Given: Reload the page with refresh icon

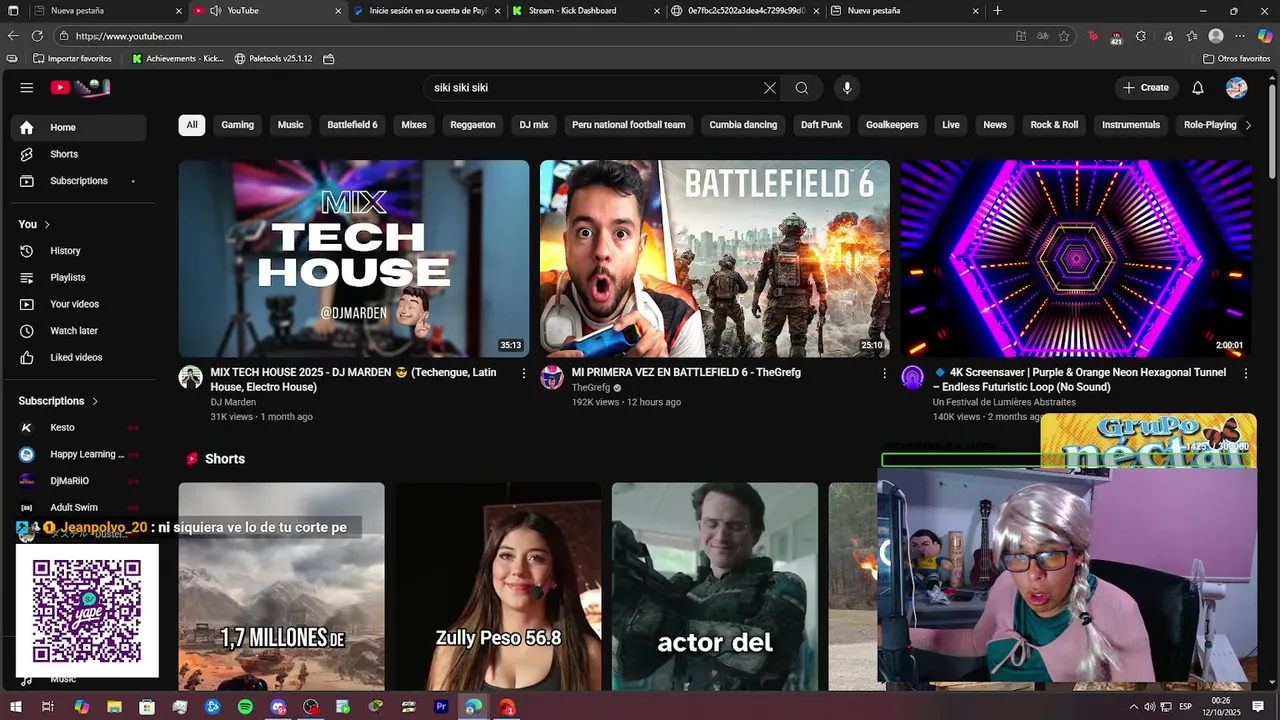Looking at the screenshot, I should point(38,36).
